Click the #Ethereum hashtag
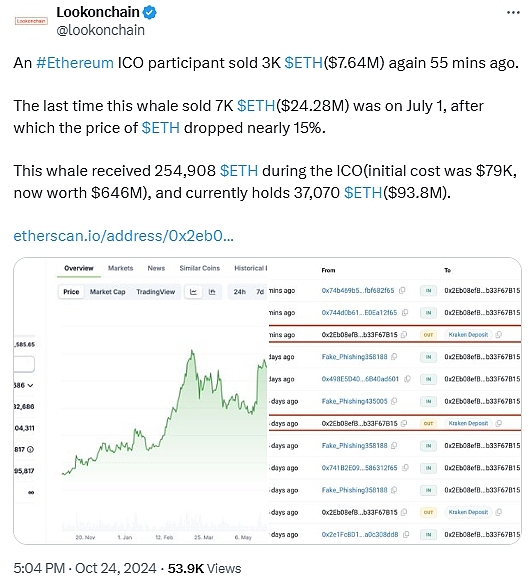This screenshot has width=529, height=583. pyautogui.click(x=75, y=63)
